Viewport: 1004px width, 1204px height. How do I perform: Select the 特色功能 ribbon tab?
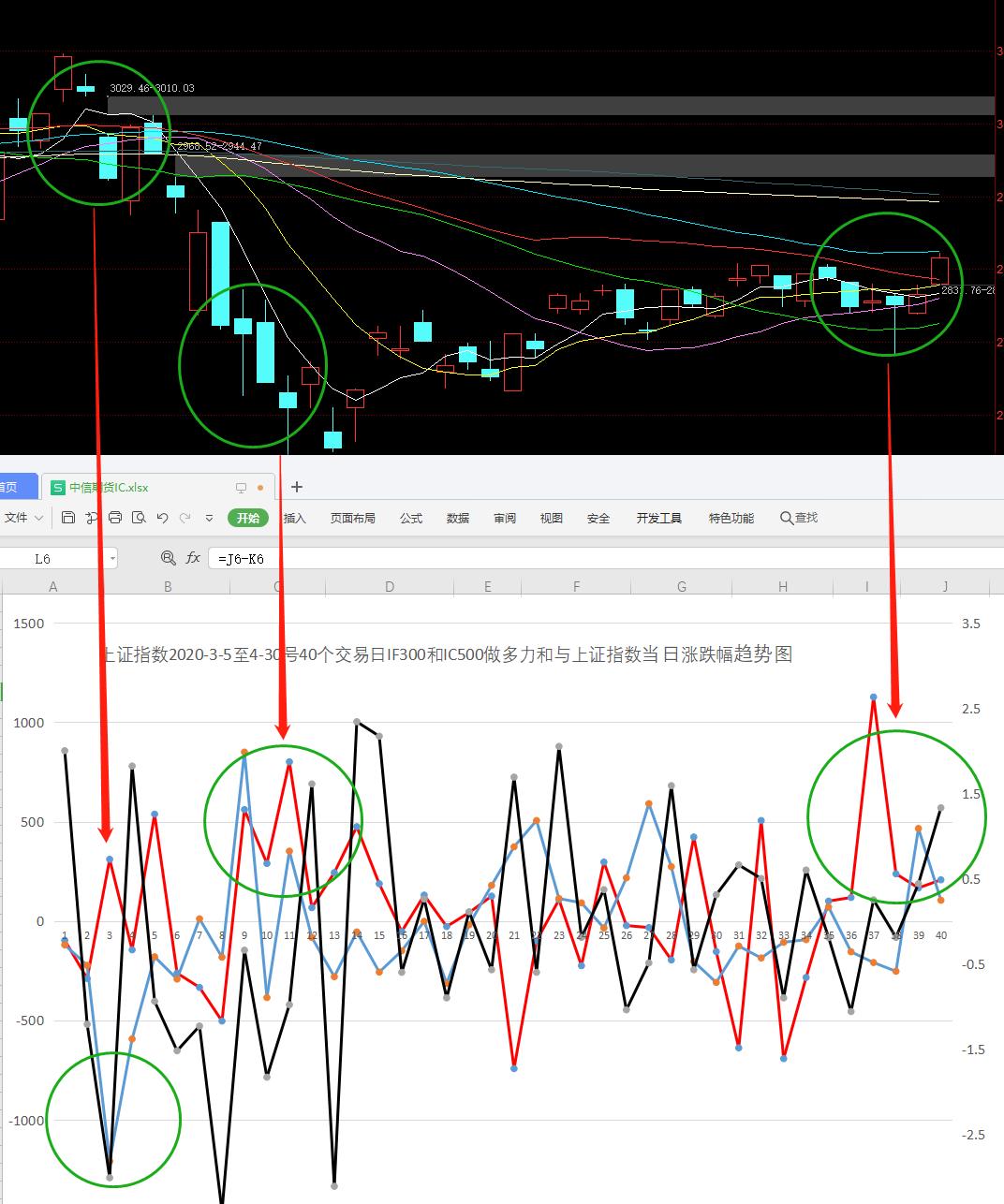pyautogui.click(x=731, y=518)
